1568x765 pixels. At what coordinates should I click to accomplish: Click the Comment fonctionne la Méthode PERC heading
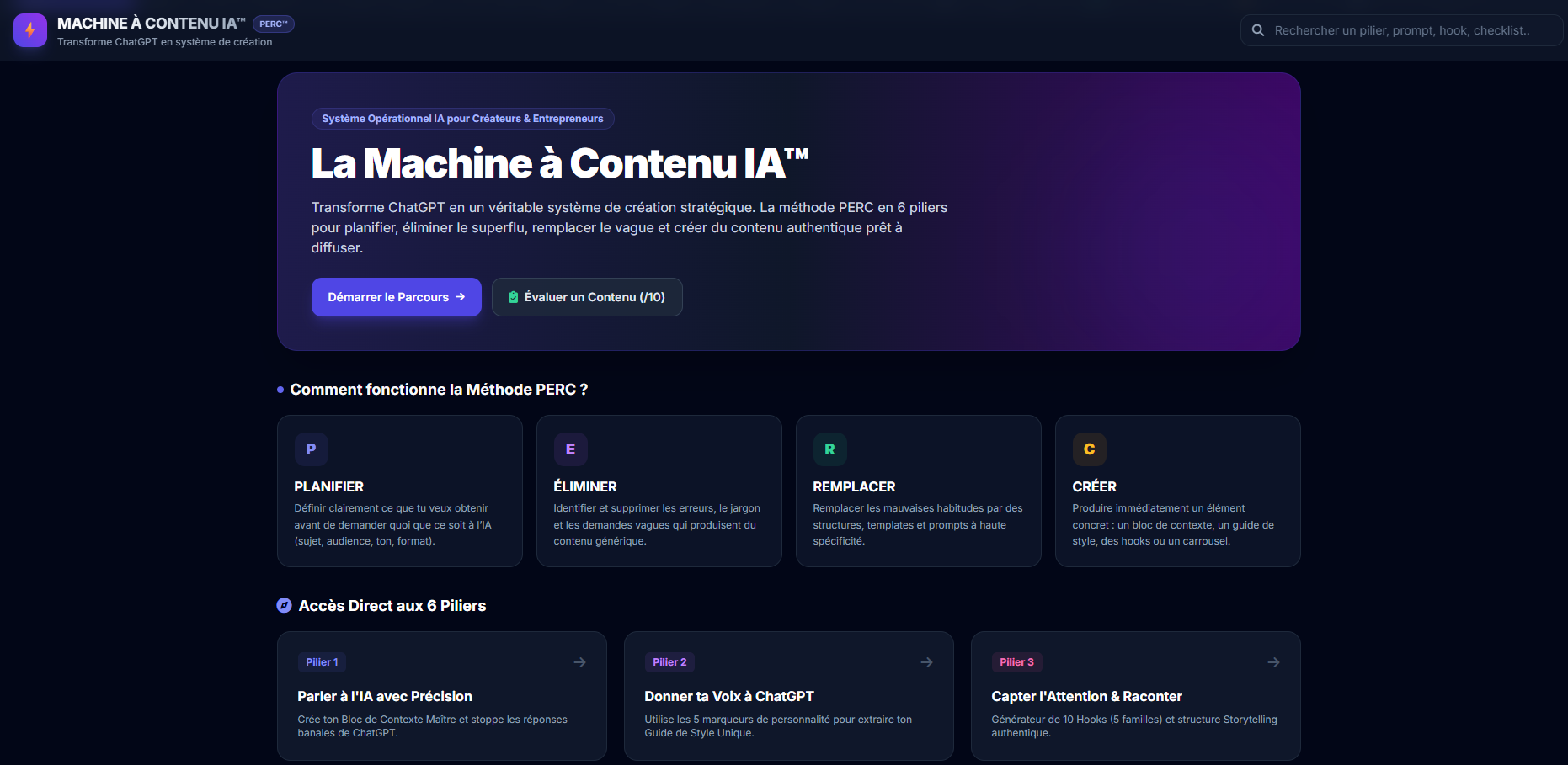pos(439,390)
